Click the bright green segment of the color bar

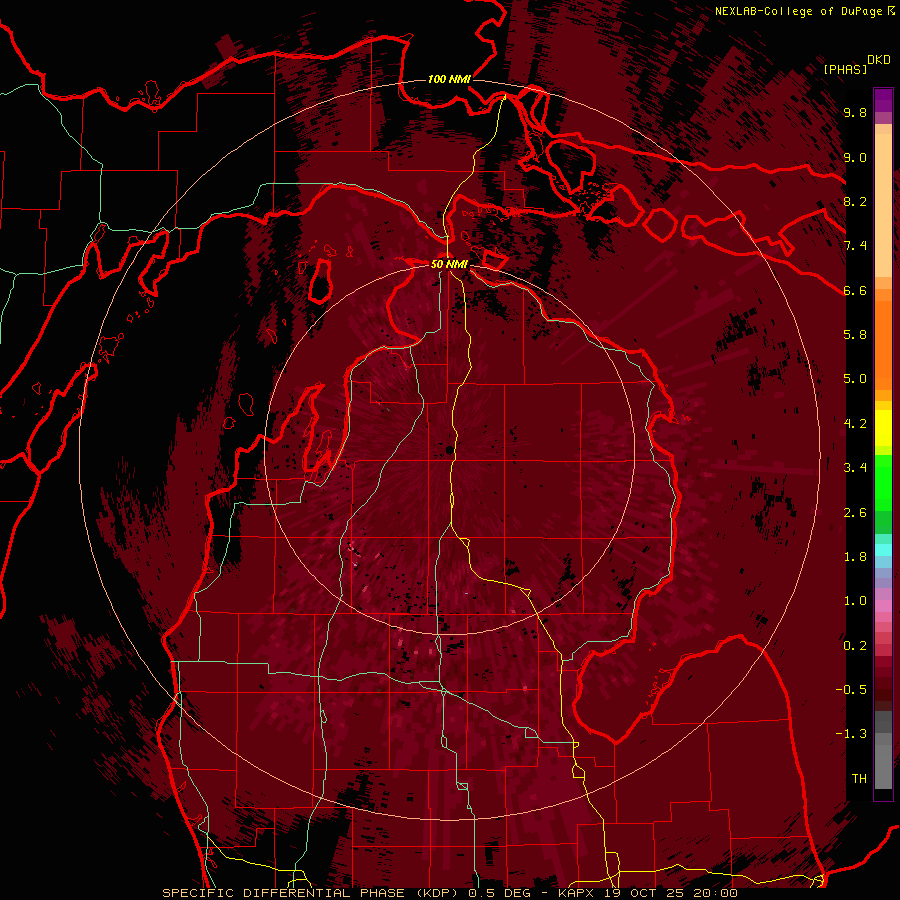coord(883,482)
